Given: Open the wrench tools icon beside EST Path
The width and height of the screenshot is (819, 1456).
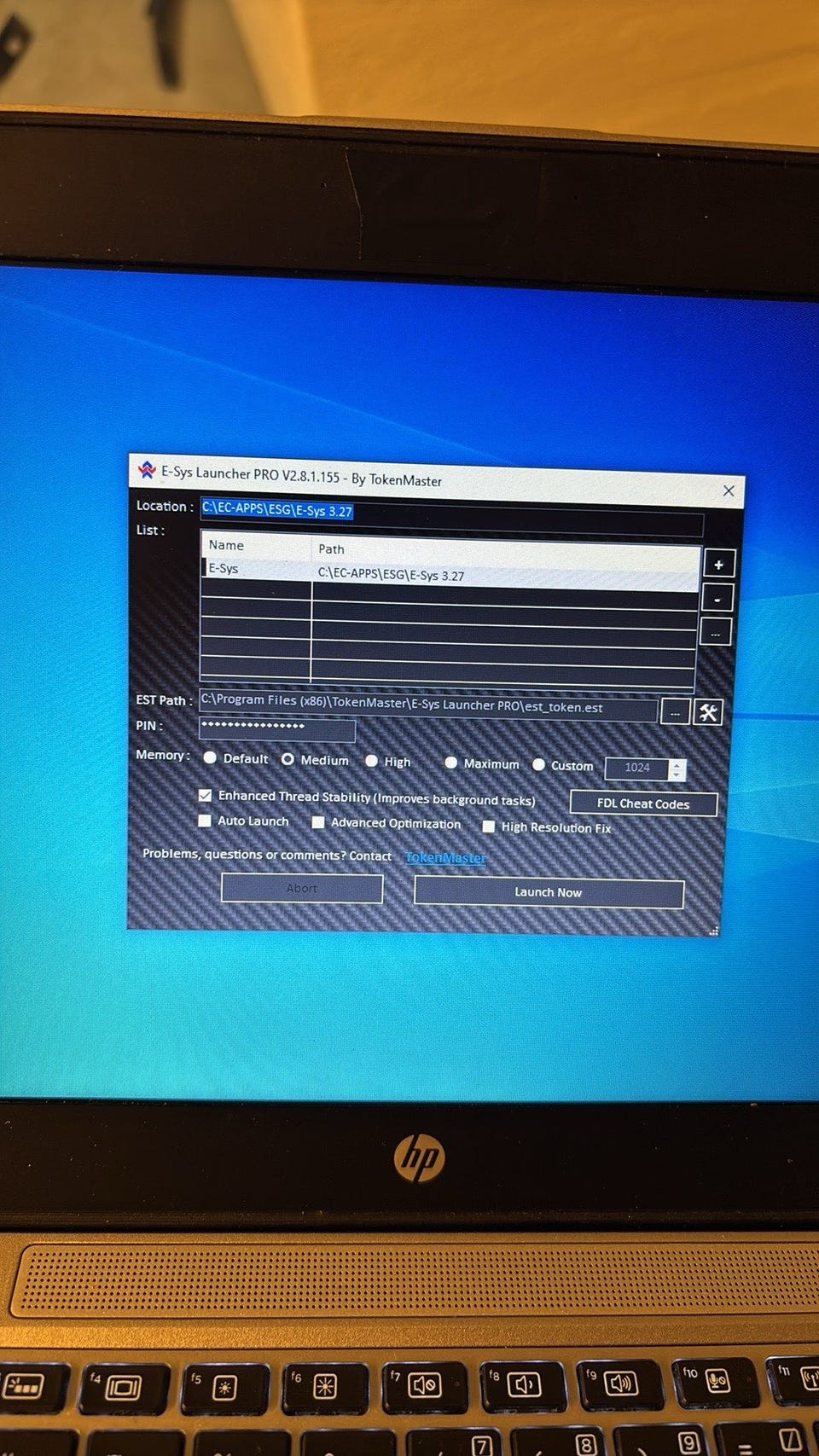Looking at the screenshot, I should [x=708, y=712].
